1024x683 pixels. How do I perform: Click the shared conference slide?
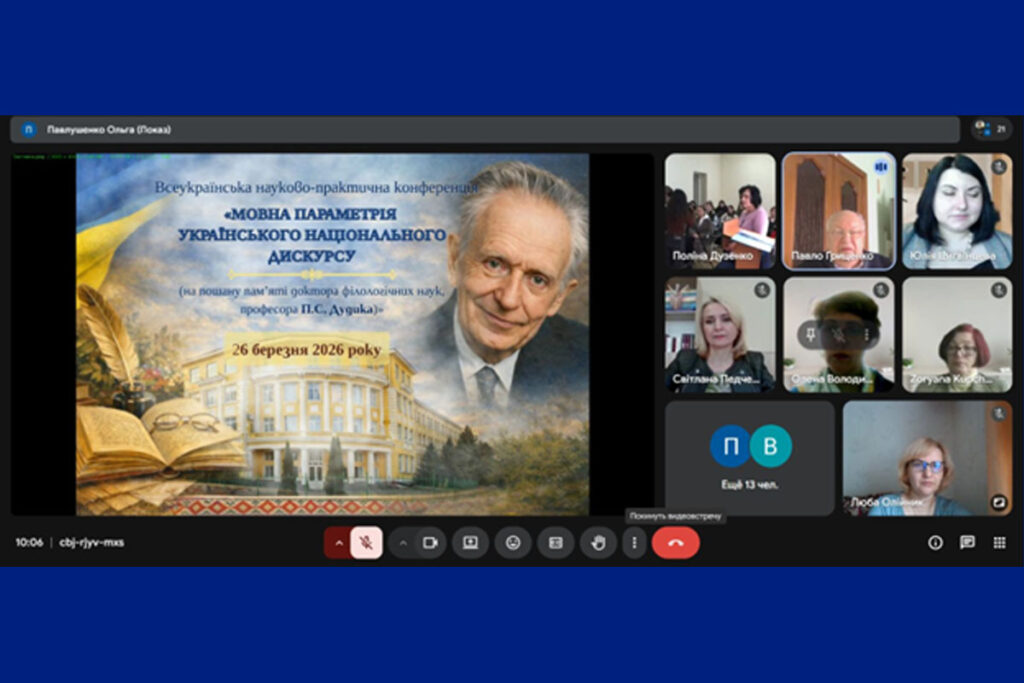click(x=332, y=334)
